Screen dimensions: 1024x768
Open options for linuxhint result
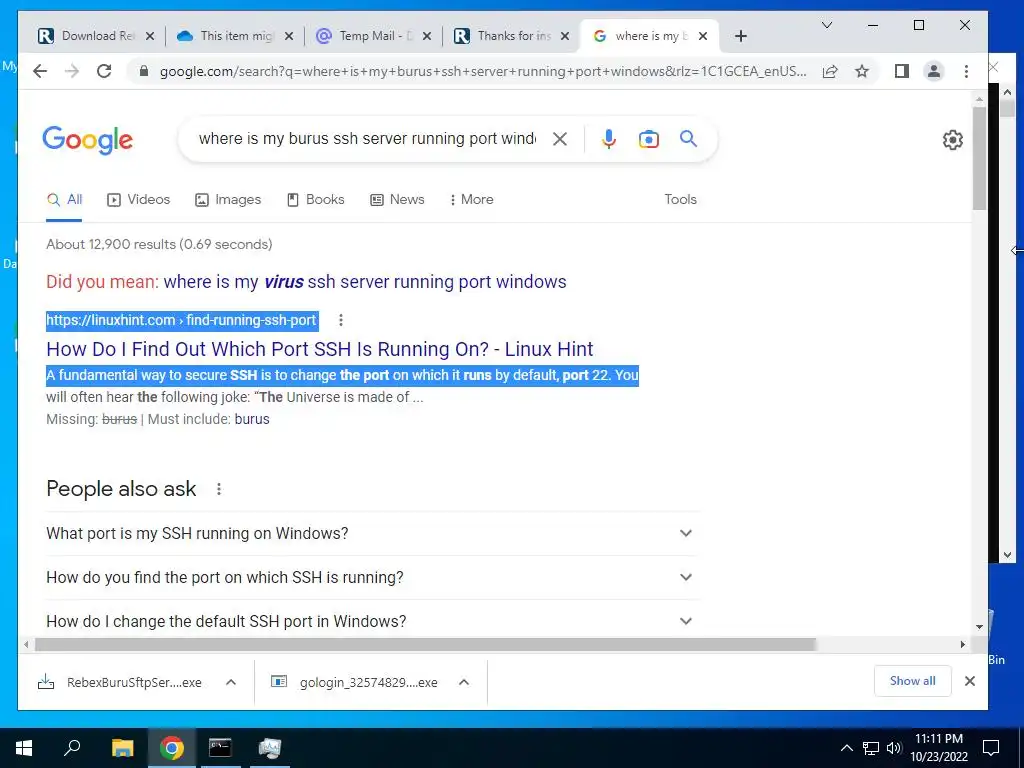click(x=341, y=320)
